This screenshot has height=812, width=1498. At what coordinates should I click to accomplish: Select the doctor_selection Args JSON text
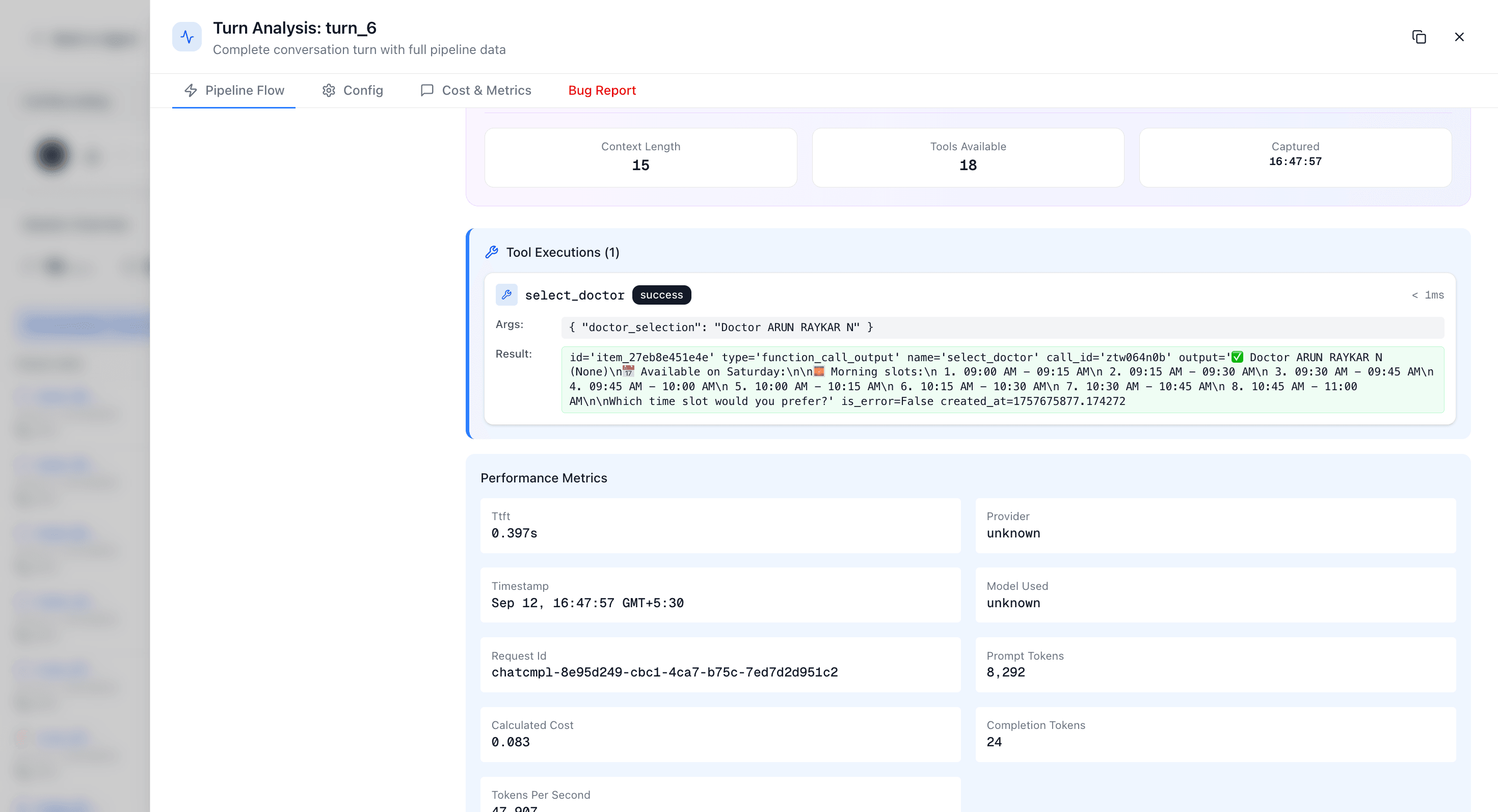pos(721,327)
